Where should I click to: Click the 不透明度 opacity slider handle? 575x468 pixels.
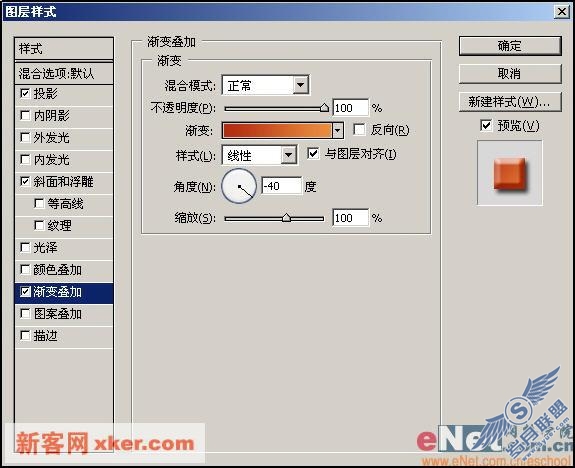[324, 108]
